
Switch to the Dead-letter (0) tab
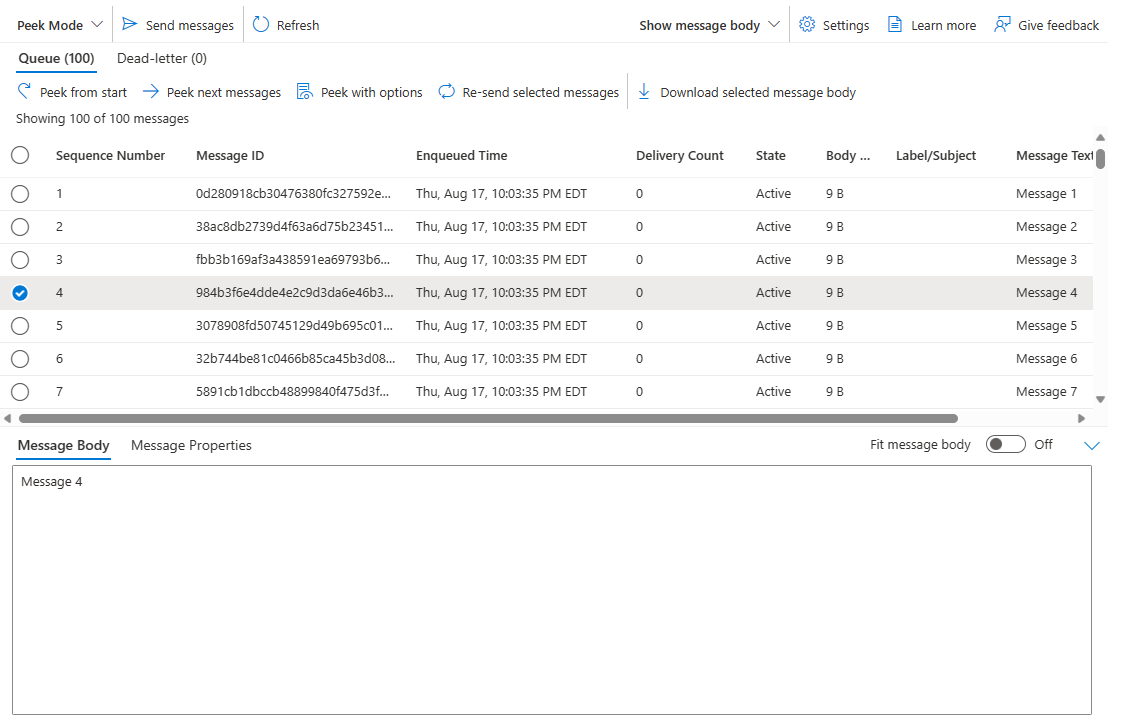point(162,58)
